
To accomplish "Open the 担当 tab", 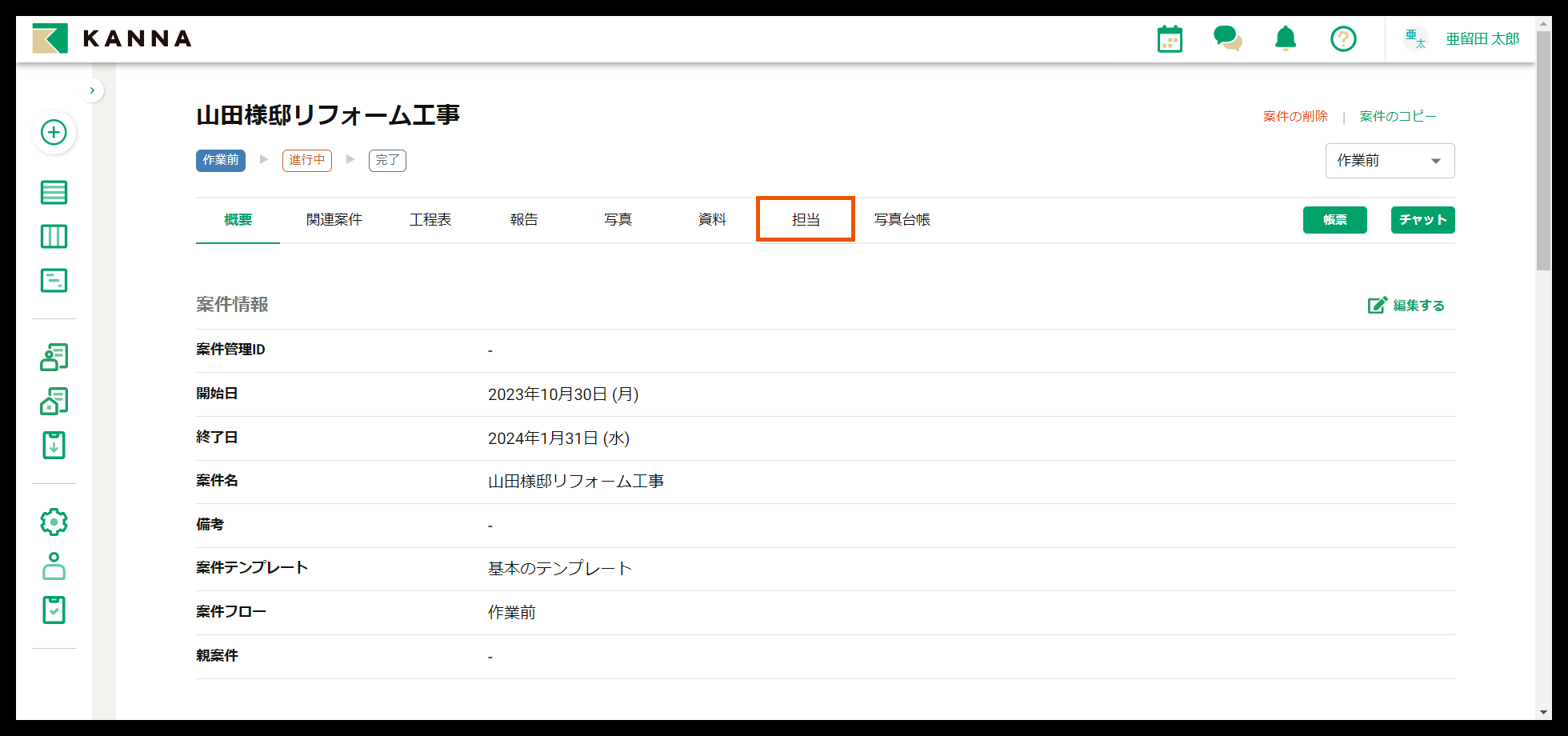I will coord(805,219).
